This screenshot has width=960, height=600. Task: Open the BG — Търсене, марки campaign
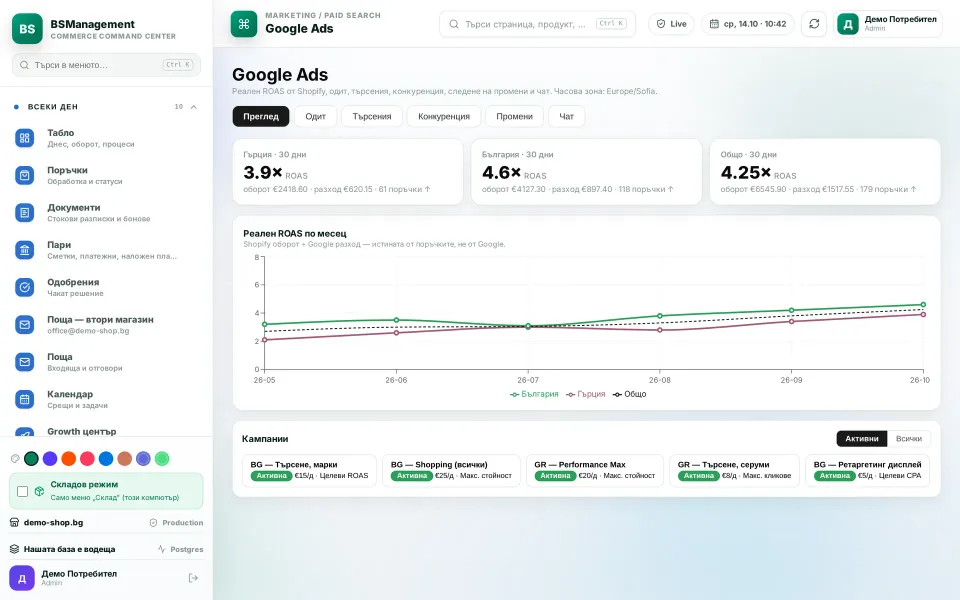309,470
